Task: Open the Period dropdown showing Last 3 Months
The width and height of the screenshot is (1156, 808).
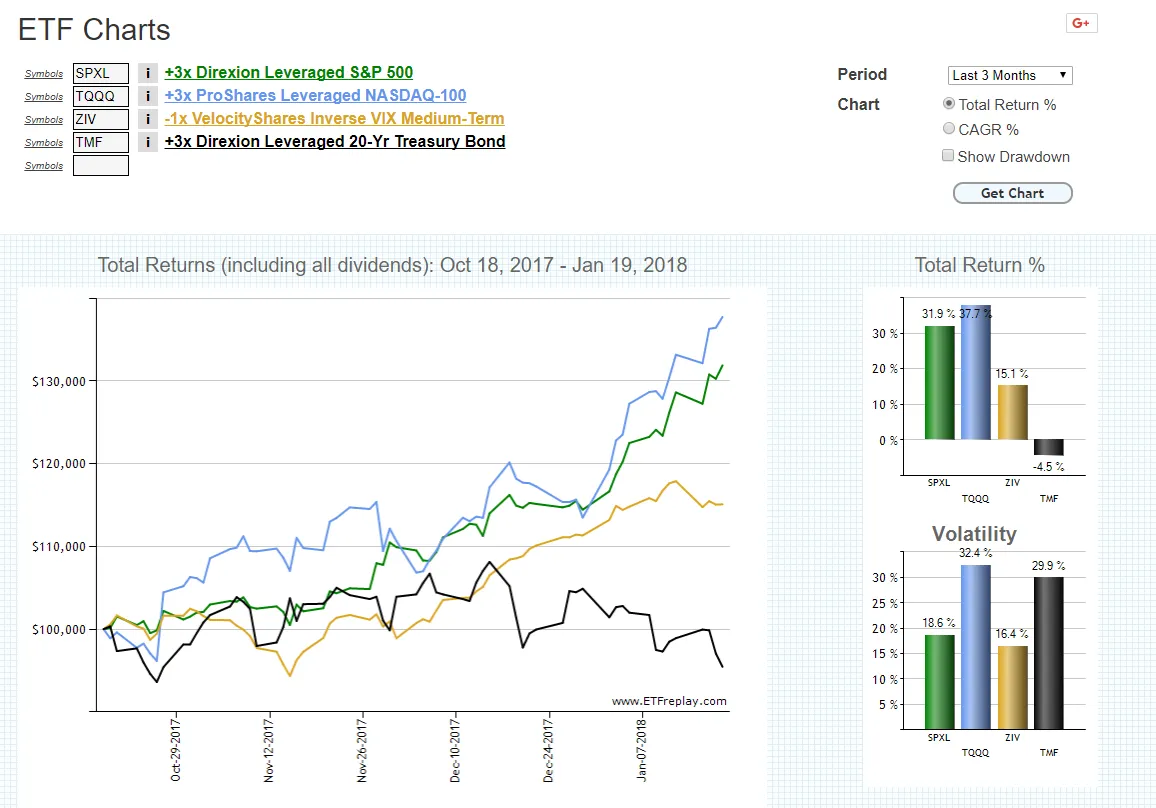Action: [1009, 75]
